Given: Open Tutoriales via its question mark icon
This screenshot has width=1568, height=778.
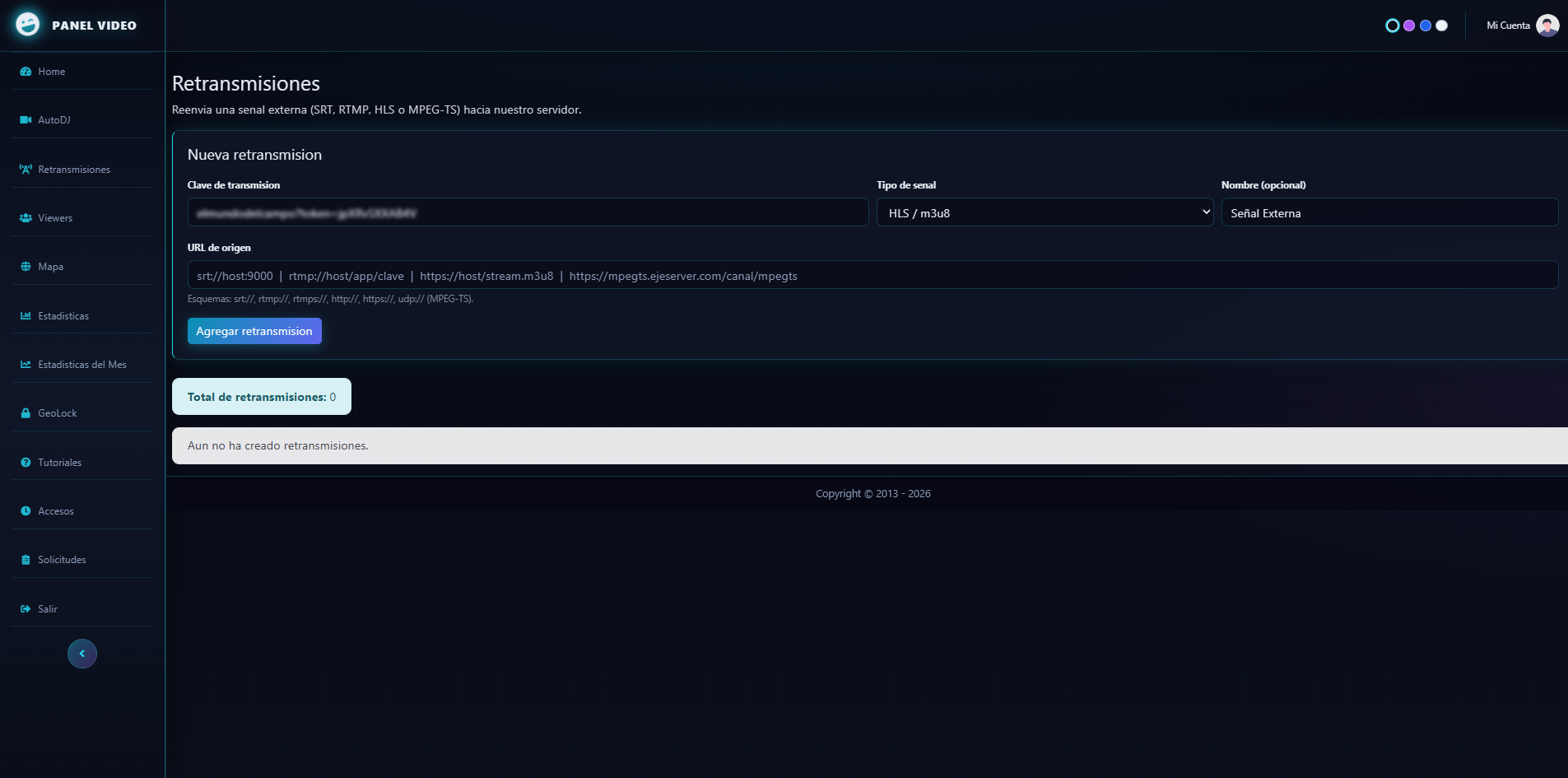Looking at the screenshot, I should coord(26,463).
